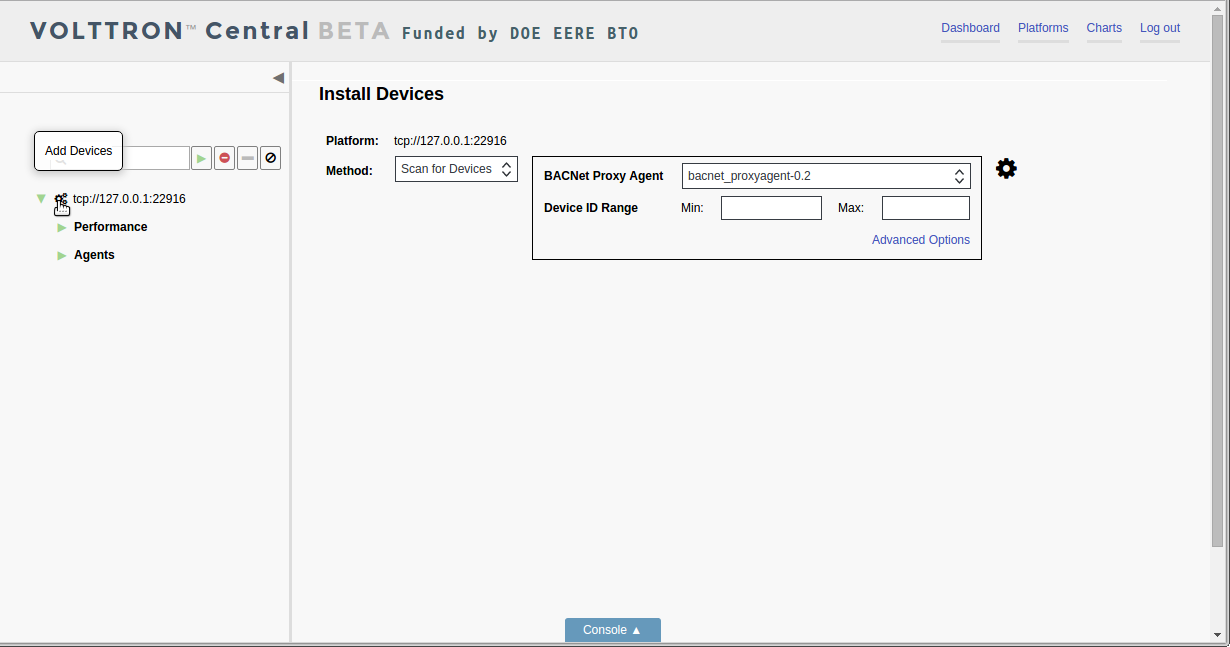Click the Device ID Max input field
1230x647 pixels.
pos(926,208)
